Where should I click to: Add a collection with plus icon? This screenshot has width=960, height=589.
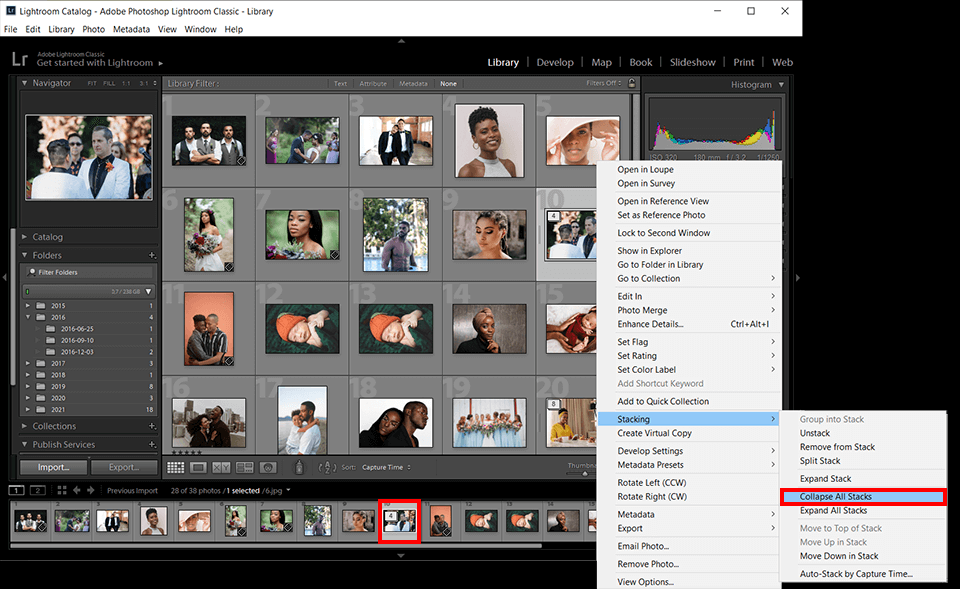pos(152,426)
